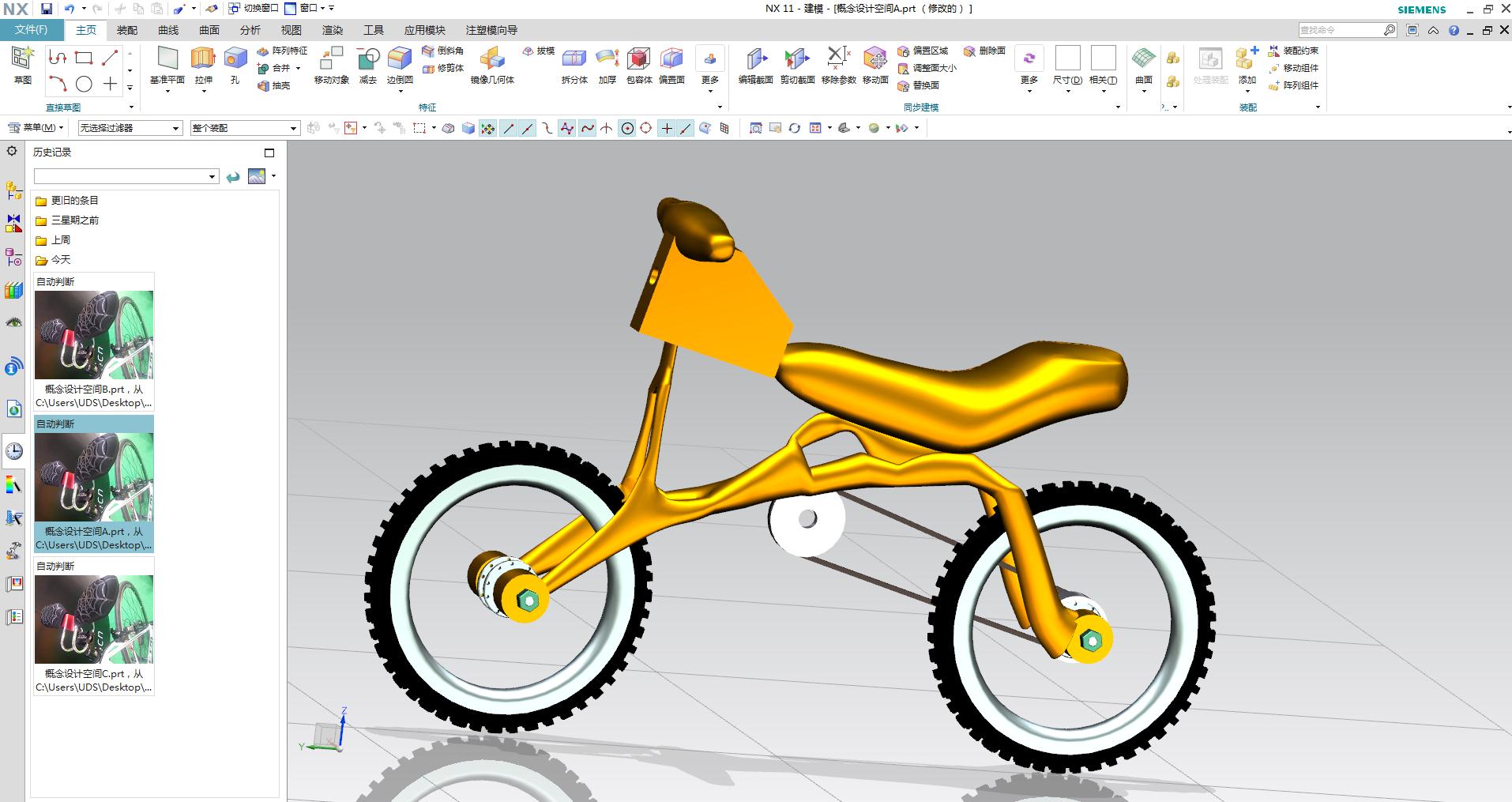Click the 阵列特征 pattern feature icon
1512x802 pixels.
[x=263, y=51]
